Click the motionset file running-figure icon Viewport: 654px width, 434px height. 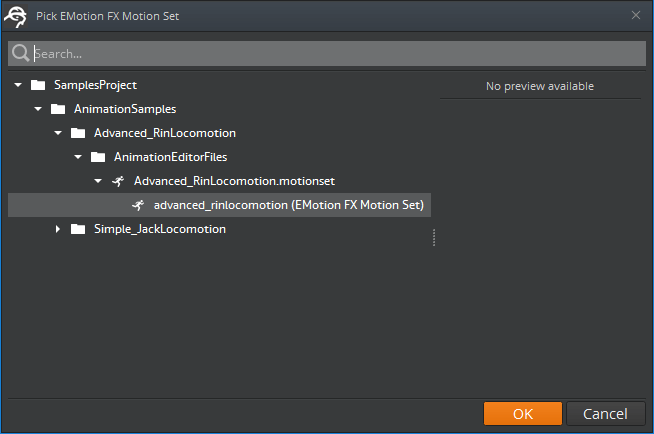click(118, 181)
